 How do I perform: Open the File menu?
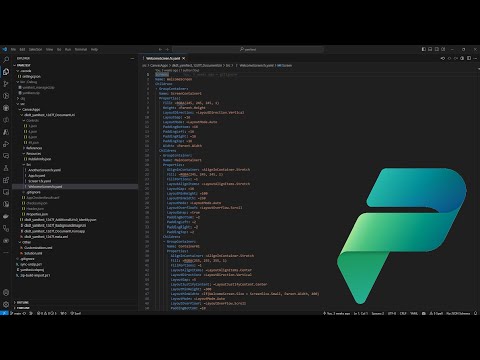coord(13,49)
